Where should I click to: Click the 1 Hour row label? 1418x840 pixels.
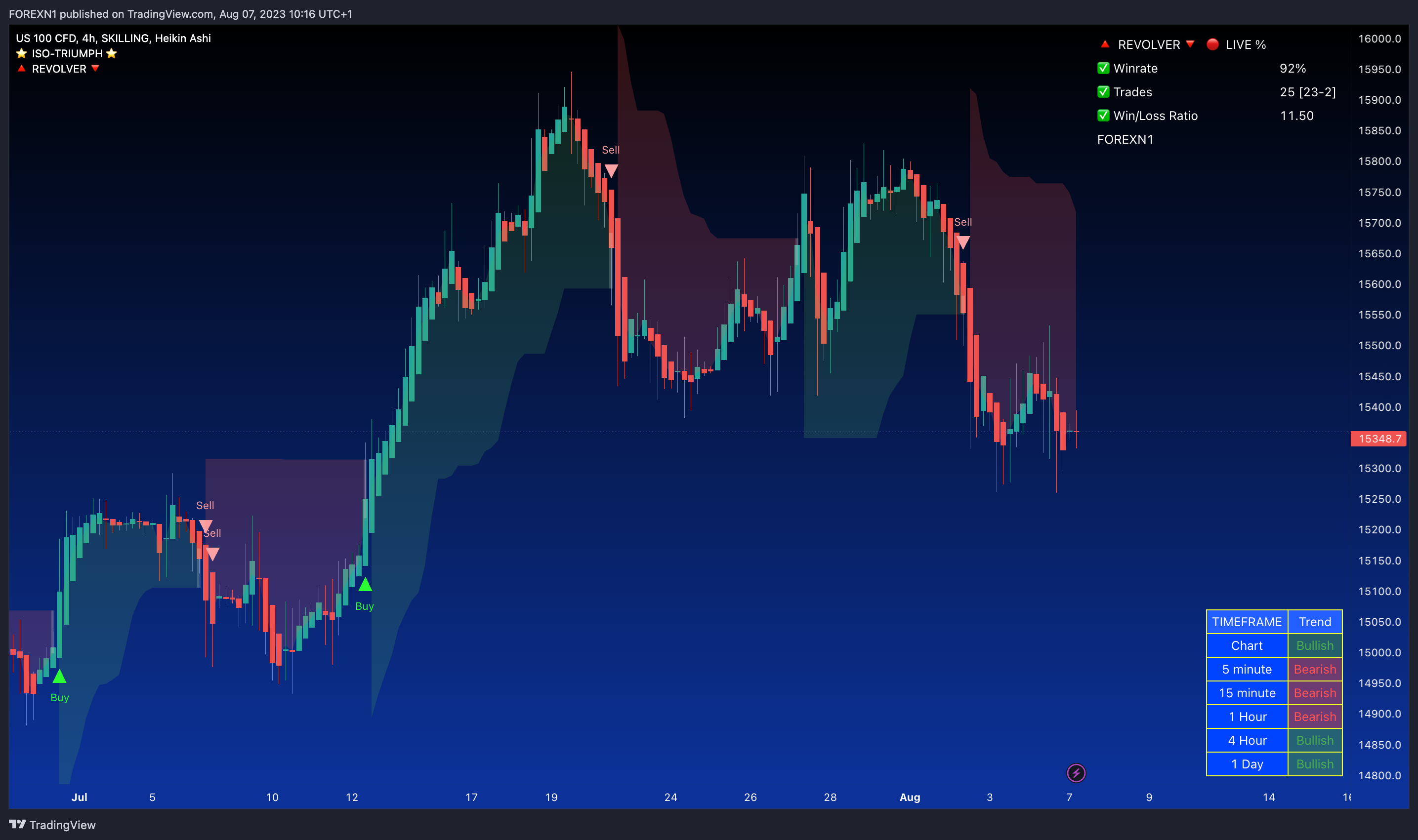[x=1247, y=717]
